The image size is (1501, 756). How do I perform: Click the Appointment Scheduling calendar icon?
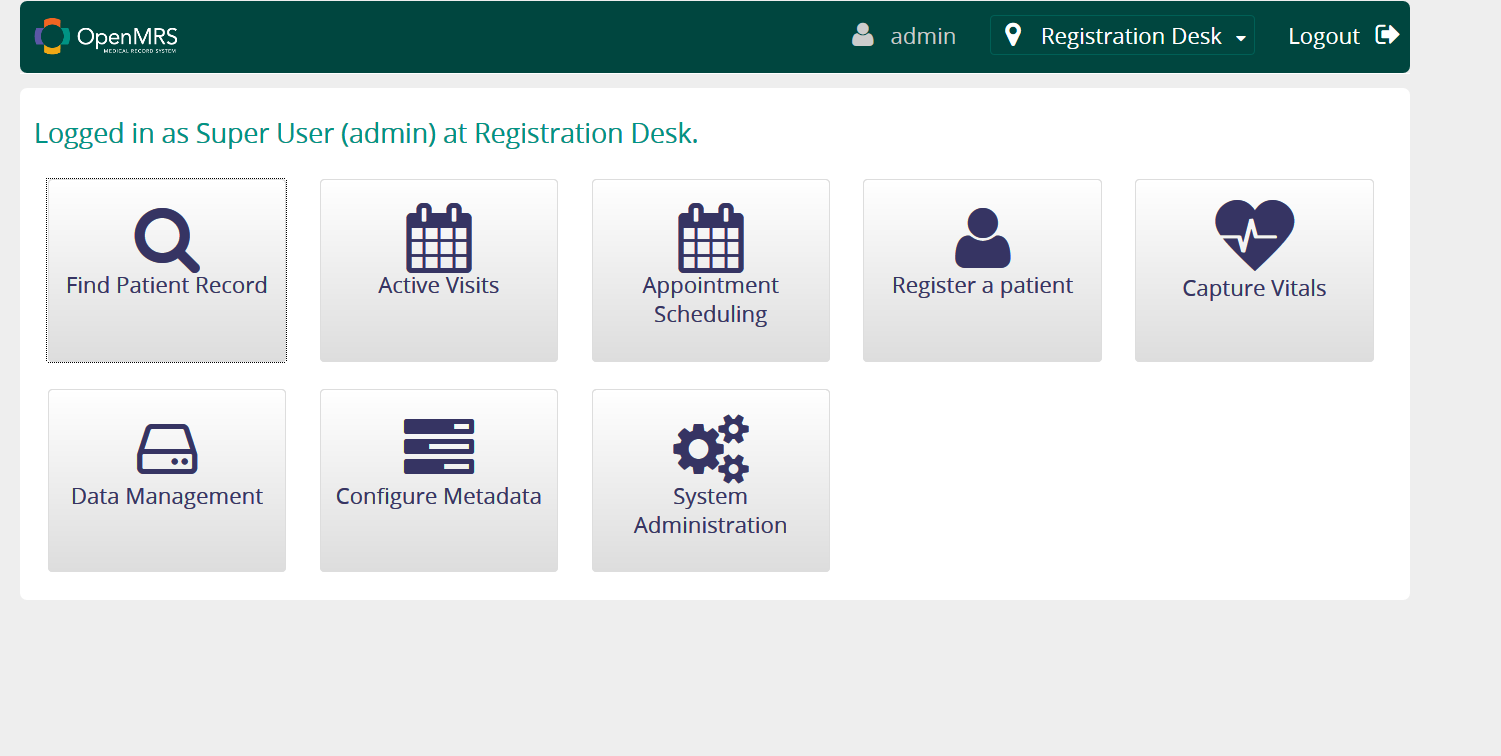pos(711,238)
